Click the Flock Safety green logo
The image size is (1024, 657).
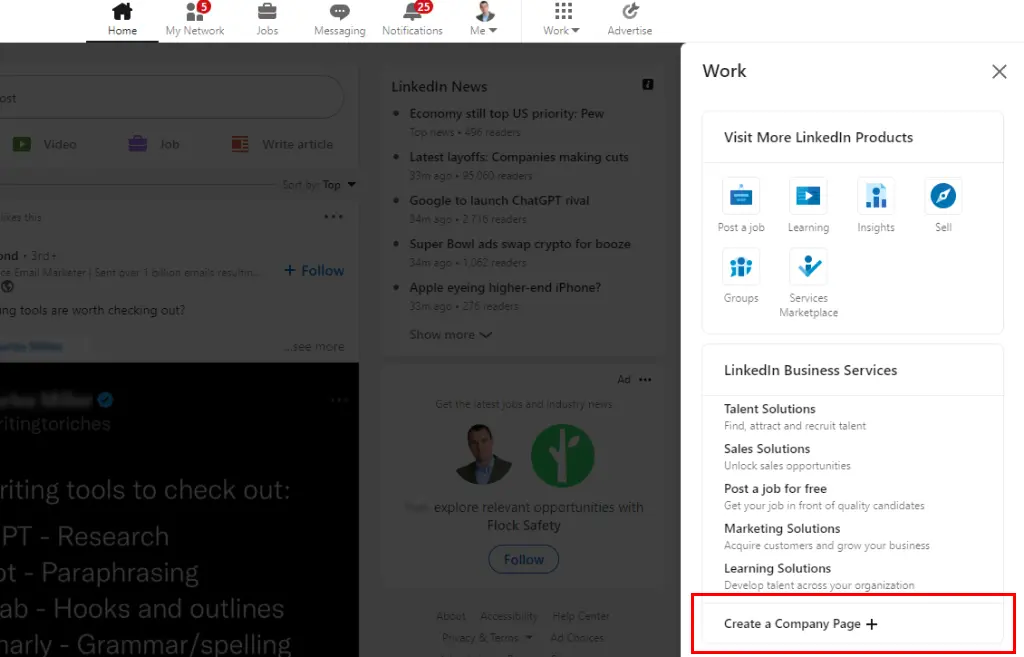pyautogui.click(x=562, y=455)
